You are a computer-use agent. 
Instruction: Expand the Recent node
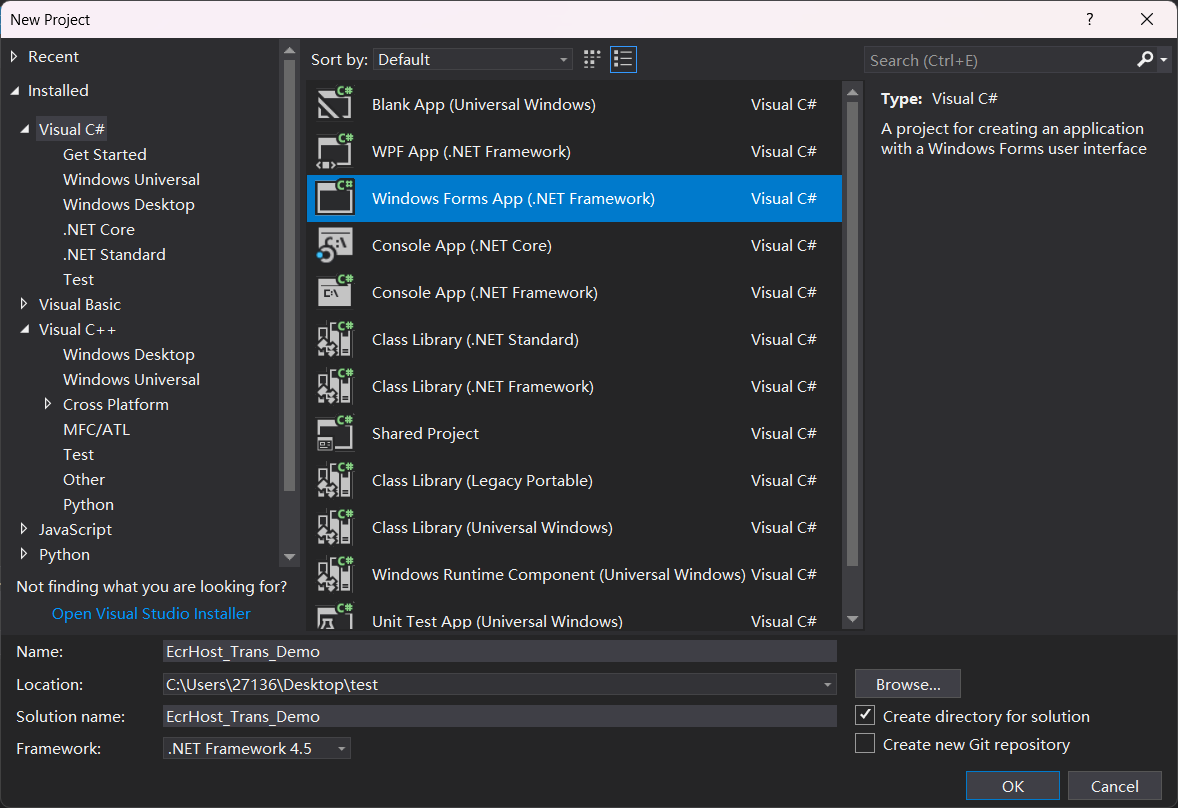14,56
